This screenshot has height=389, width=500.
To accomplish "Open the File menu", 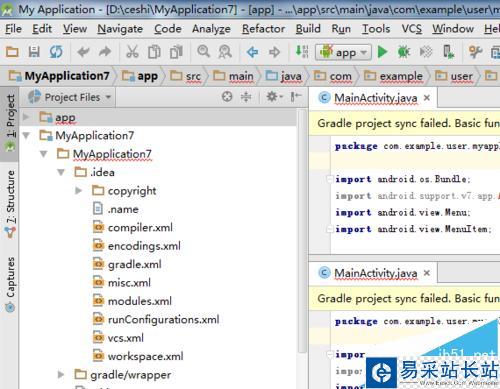I will coord(13,29).
